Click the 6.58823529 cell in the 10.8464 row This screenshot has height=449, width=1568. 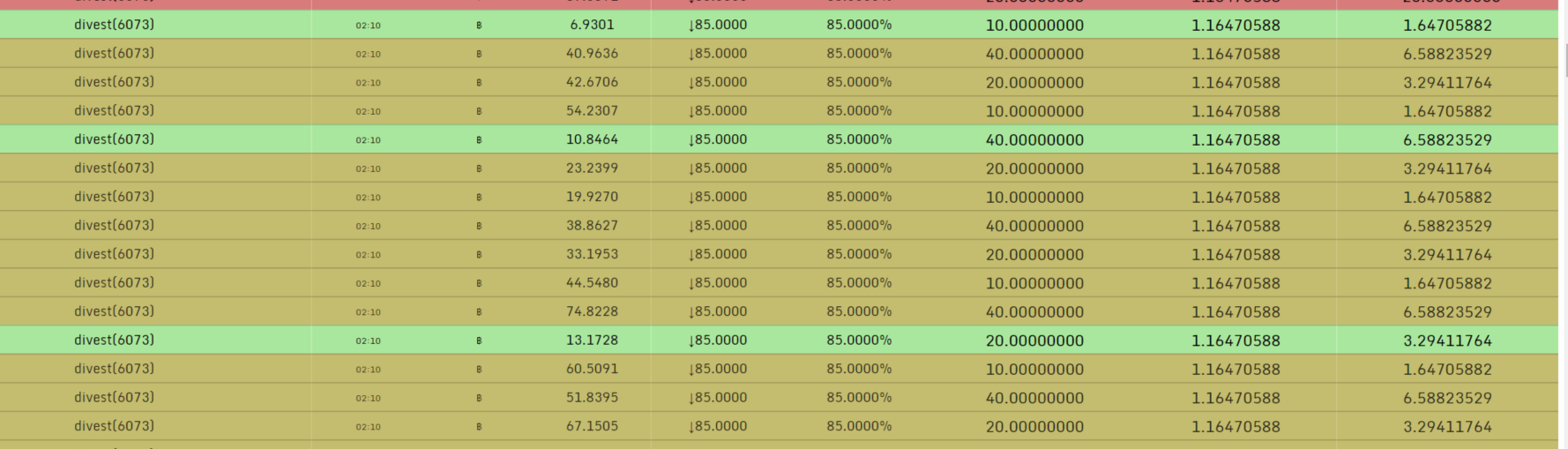tap(1447, 140)
